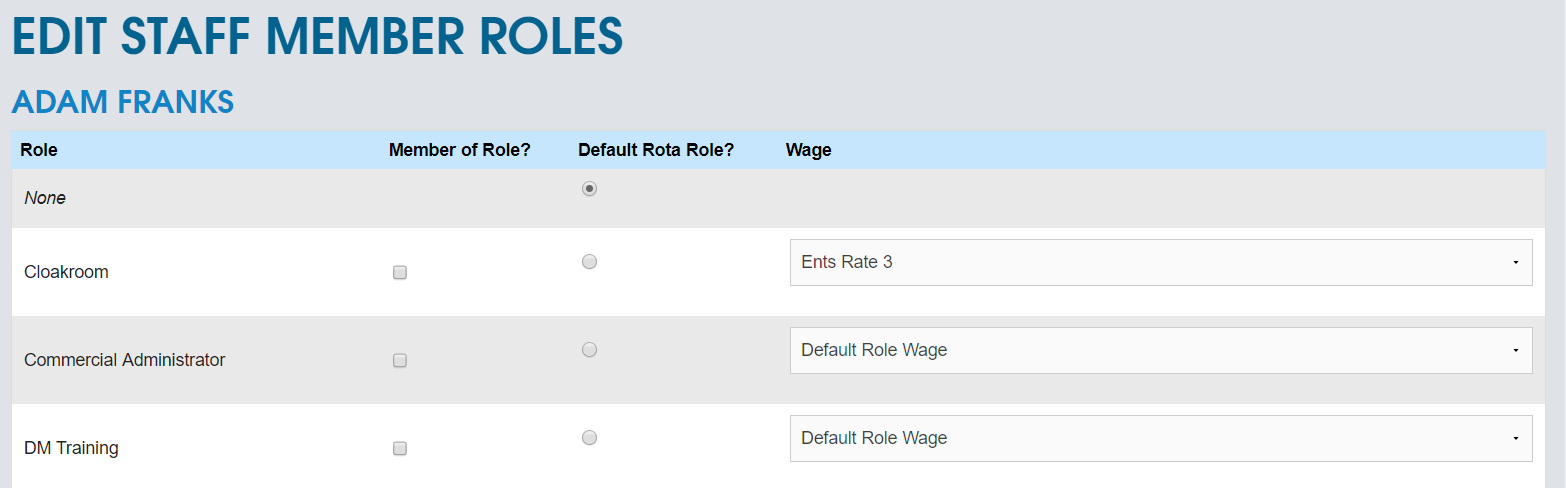Screen dimensions: 1566x488
Task: Click the Member of Role? column header
Action: click(459, 150)
